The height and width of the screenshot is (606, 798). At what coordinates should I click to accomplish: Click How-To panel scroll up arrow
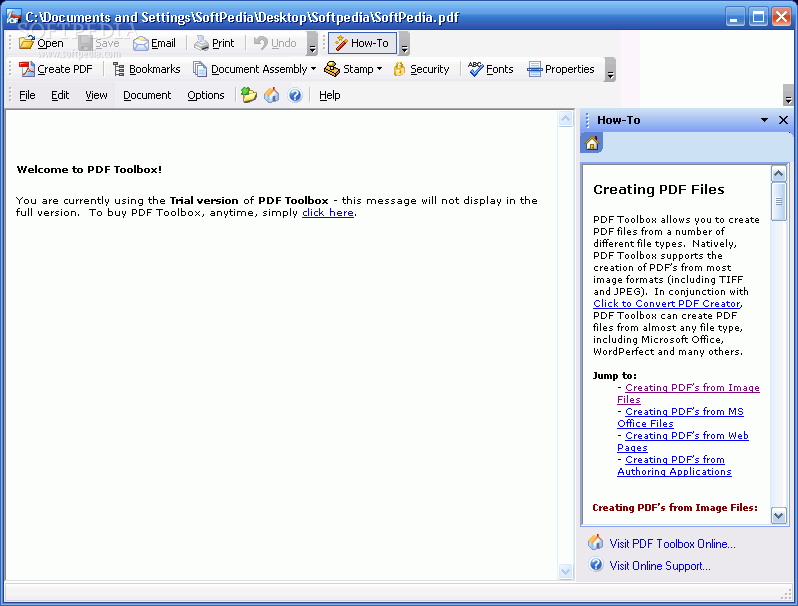click(779, 174)
